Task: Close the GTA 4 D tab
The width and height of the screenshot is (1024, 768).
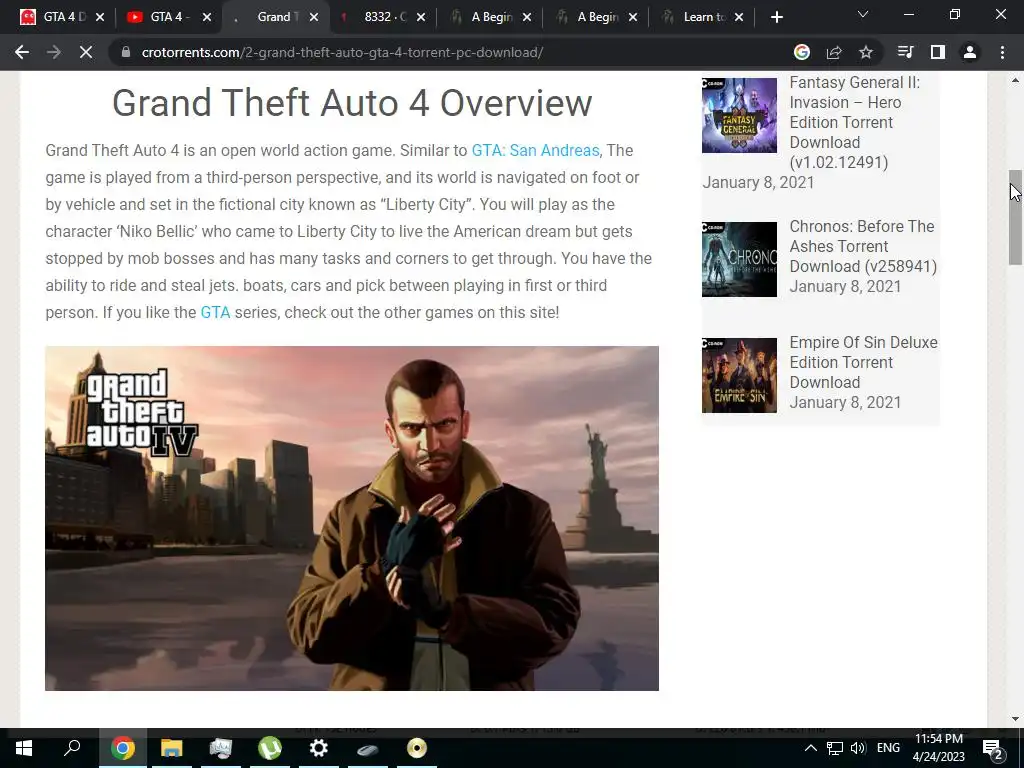Action: click(100, 17)
